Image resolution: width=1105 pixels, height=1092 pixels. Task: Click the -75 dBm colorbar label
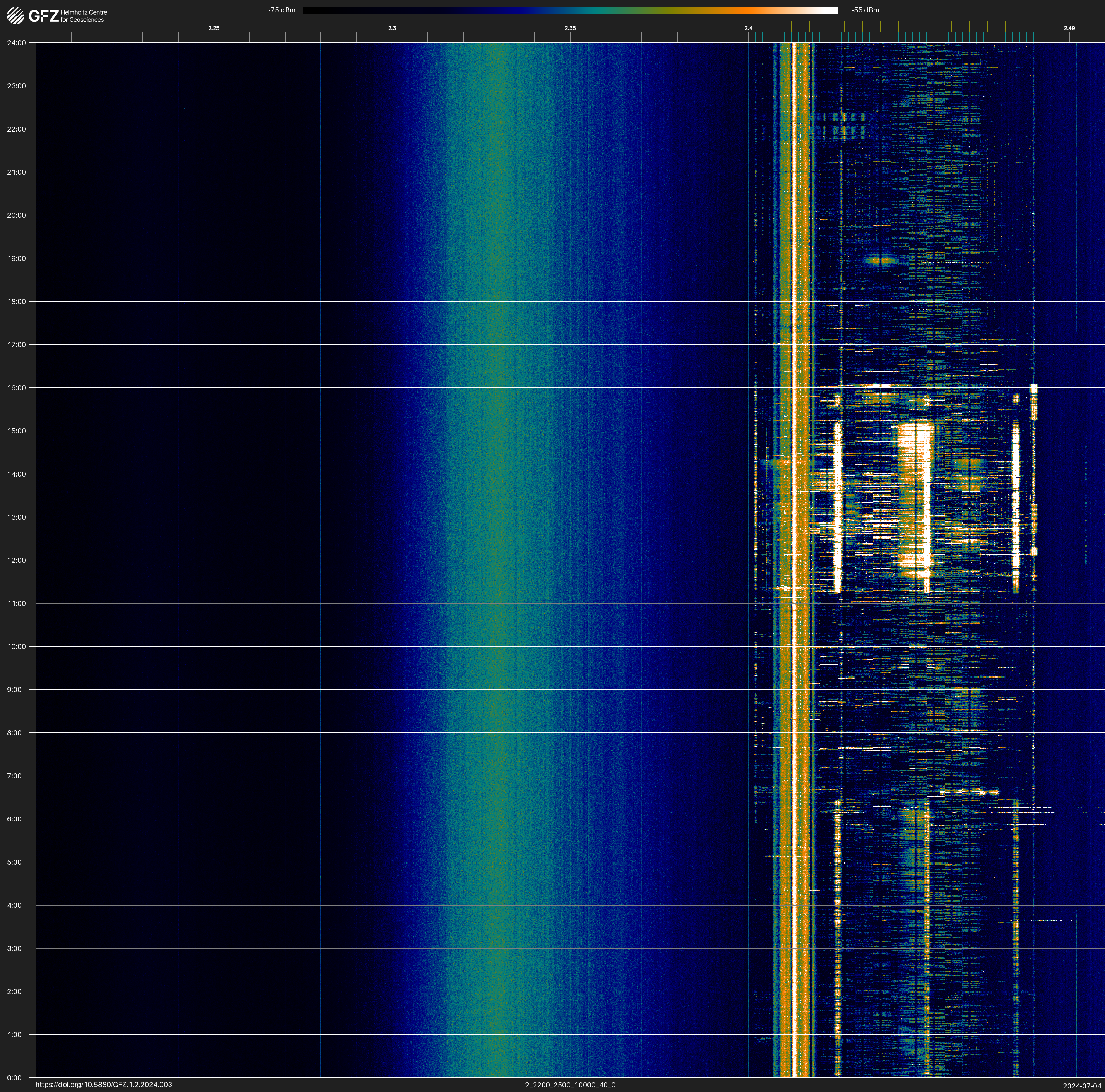pos(281,10)
